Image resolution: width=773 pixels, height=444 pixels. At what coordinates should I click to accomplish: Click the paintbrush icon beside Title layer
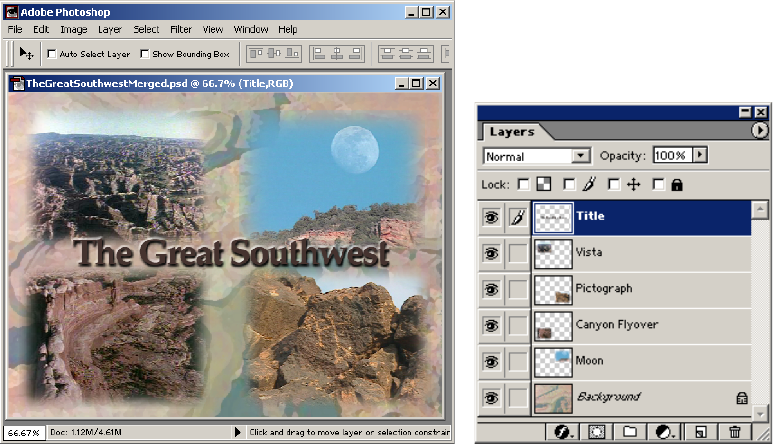coord(518,217)
